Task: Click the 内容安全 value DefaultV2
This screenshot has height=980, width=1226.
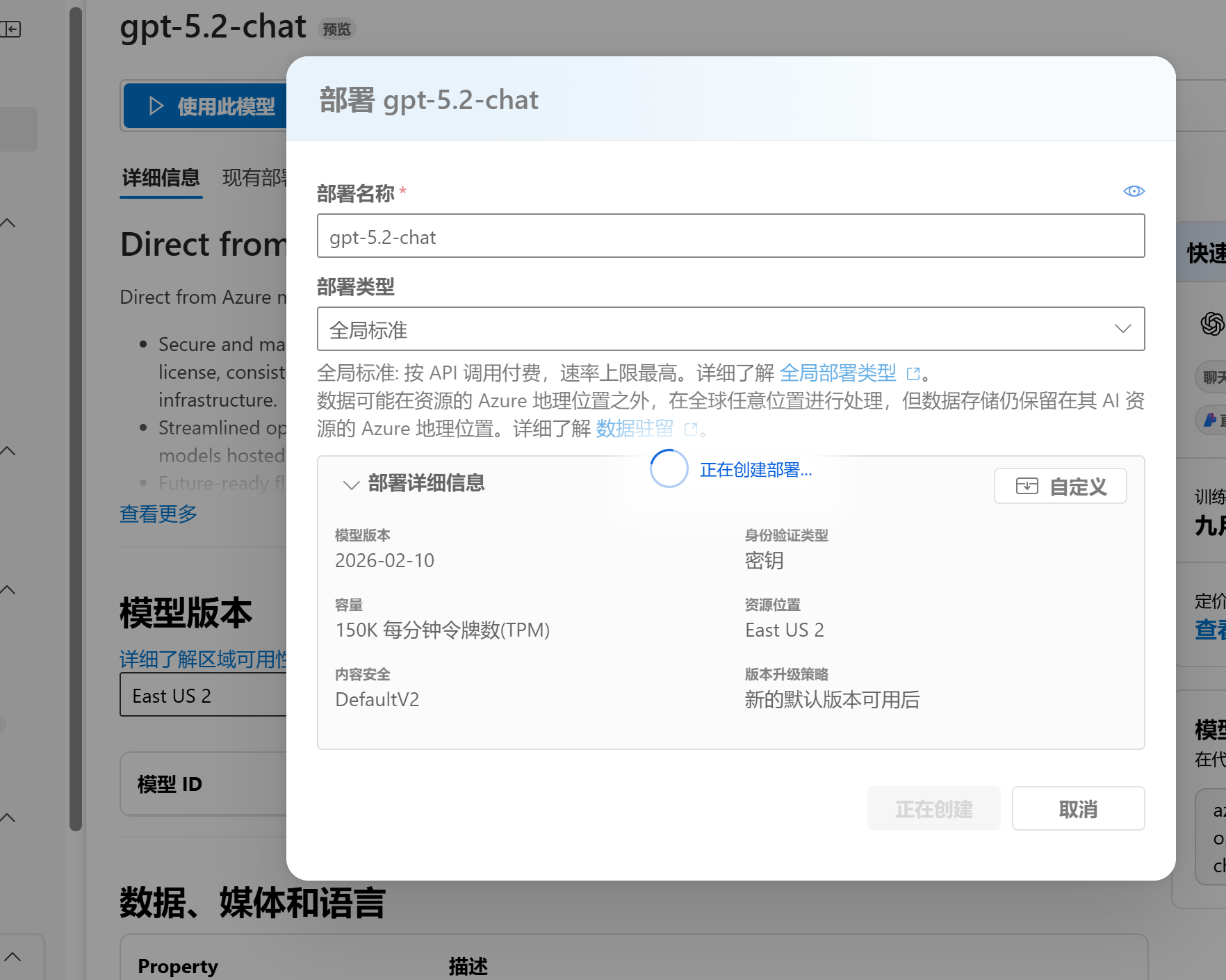Action: [377, 699]
